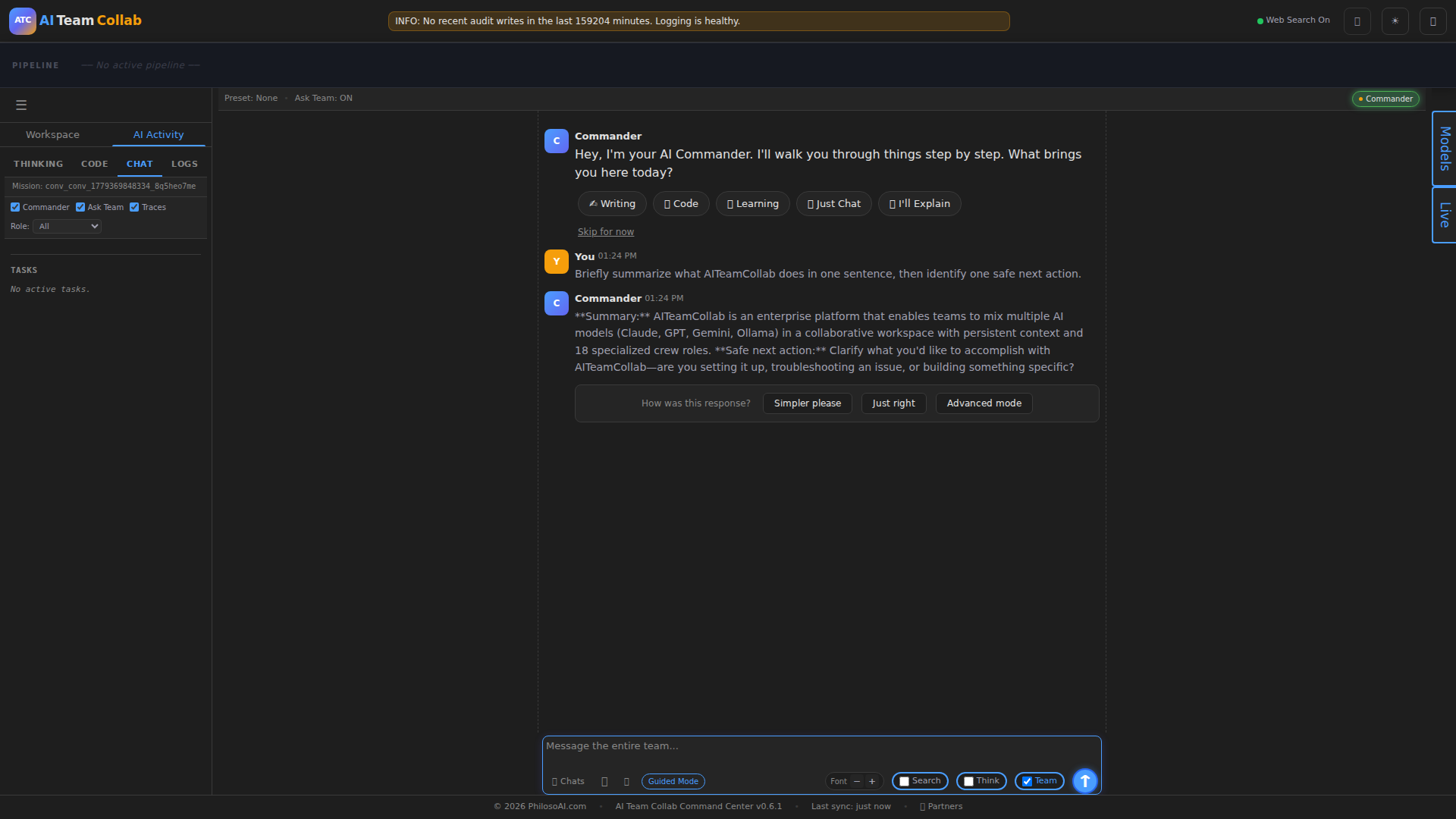Decrease font size with the minus button
1456x819 pixels.
[857, 782]
